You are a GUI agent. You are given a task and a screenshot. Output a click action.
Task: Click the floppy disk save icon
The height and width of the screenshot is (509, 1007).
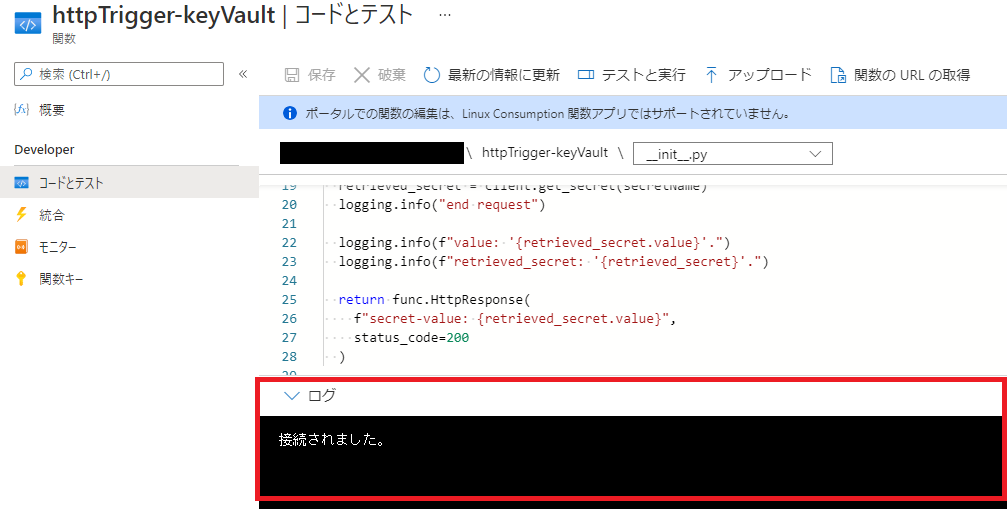[292, 75]
